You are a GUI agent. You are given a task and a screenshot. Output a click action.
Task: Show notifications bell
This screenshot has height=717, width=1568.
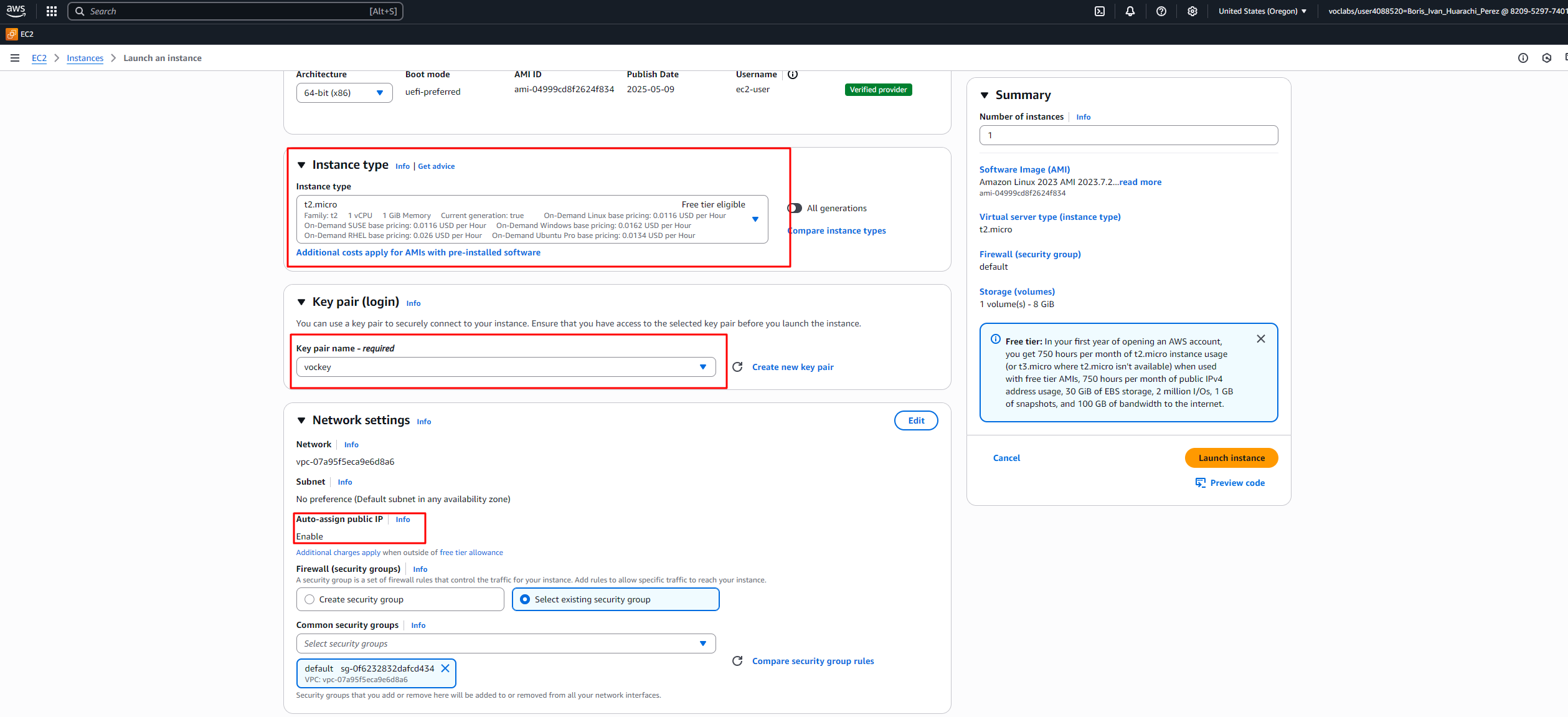(x=1130, y=11)
